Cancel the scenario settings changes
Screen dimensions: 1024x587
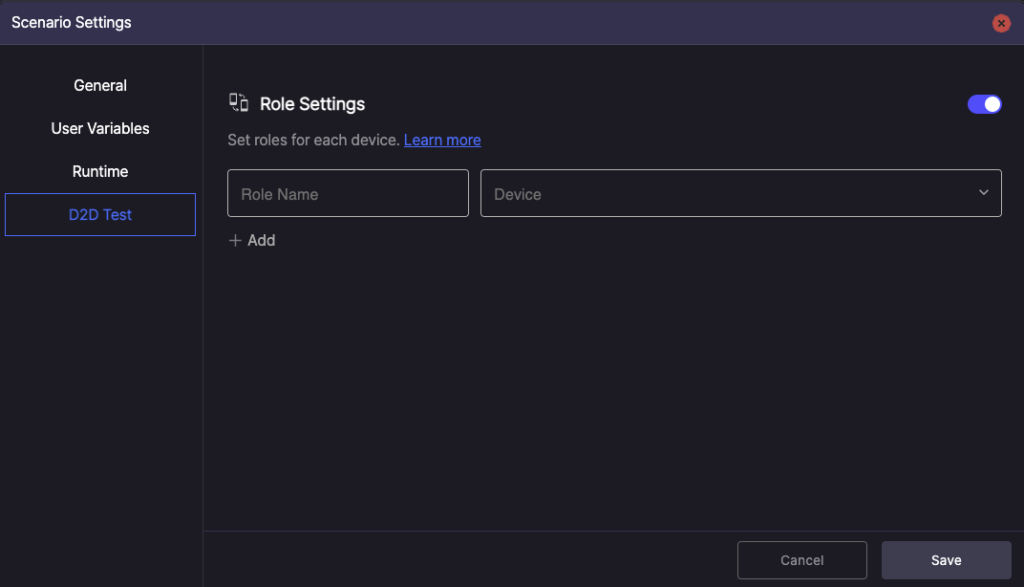click(801, 560)
